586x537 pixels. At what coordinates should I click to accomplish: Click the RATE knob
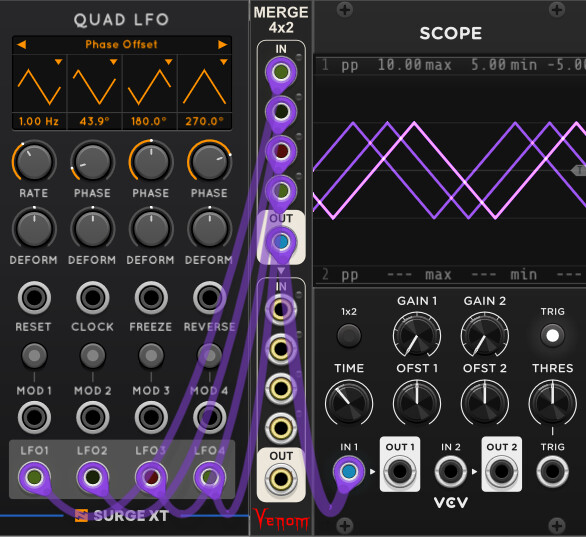click(x=34, y=162)
